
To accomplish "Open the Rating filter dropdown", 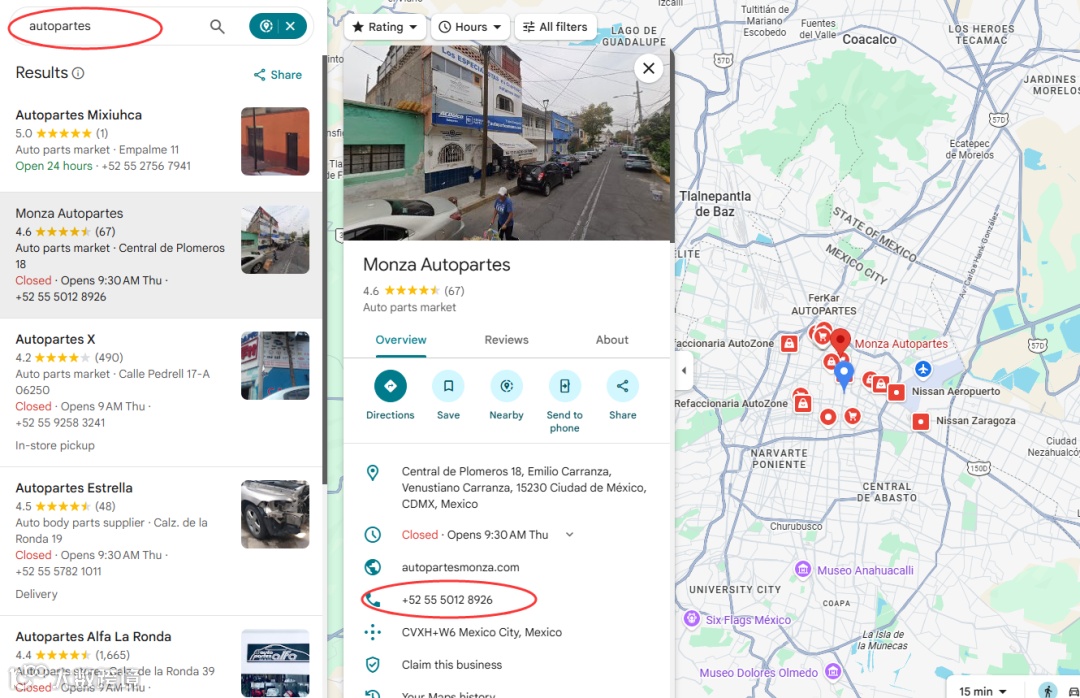I will coord(385,27).
